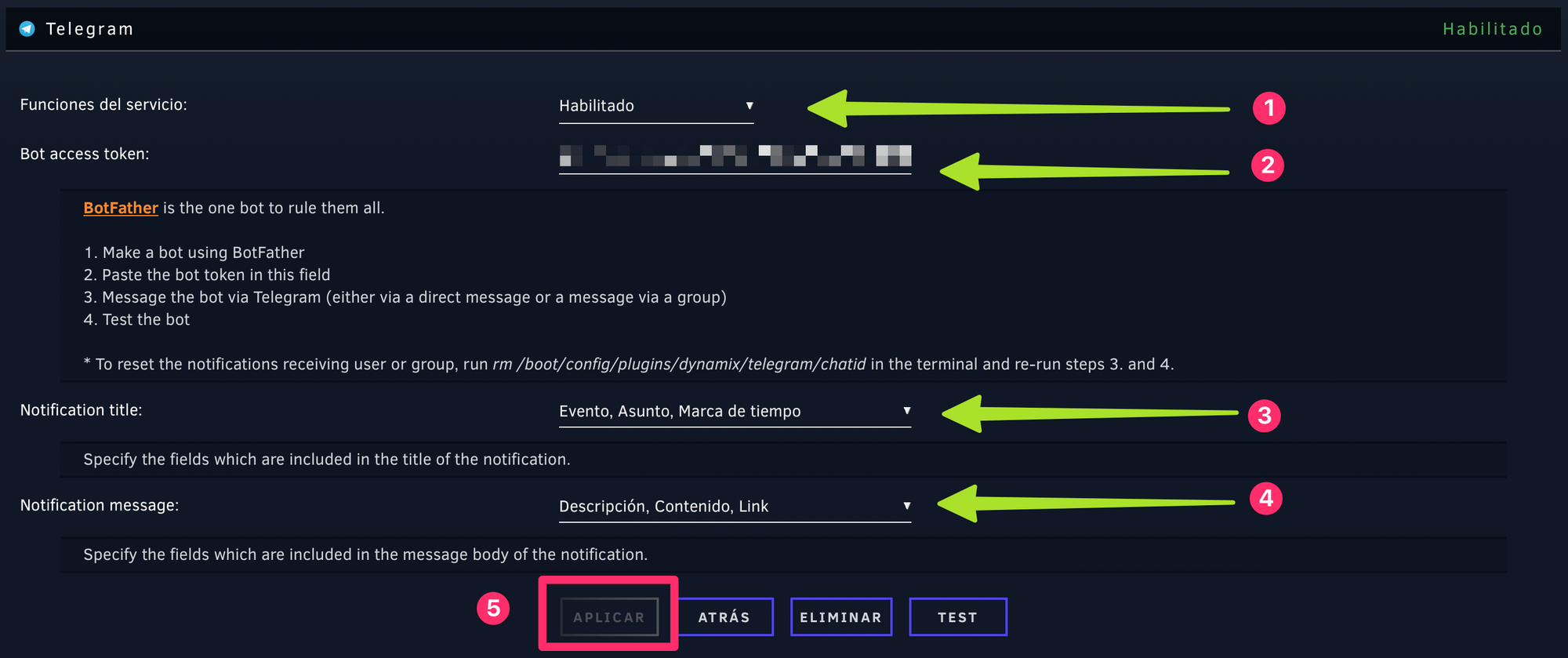The image size is (1568, 658).
Task: Click the notification title fields help text
Action: 327,460
